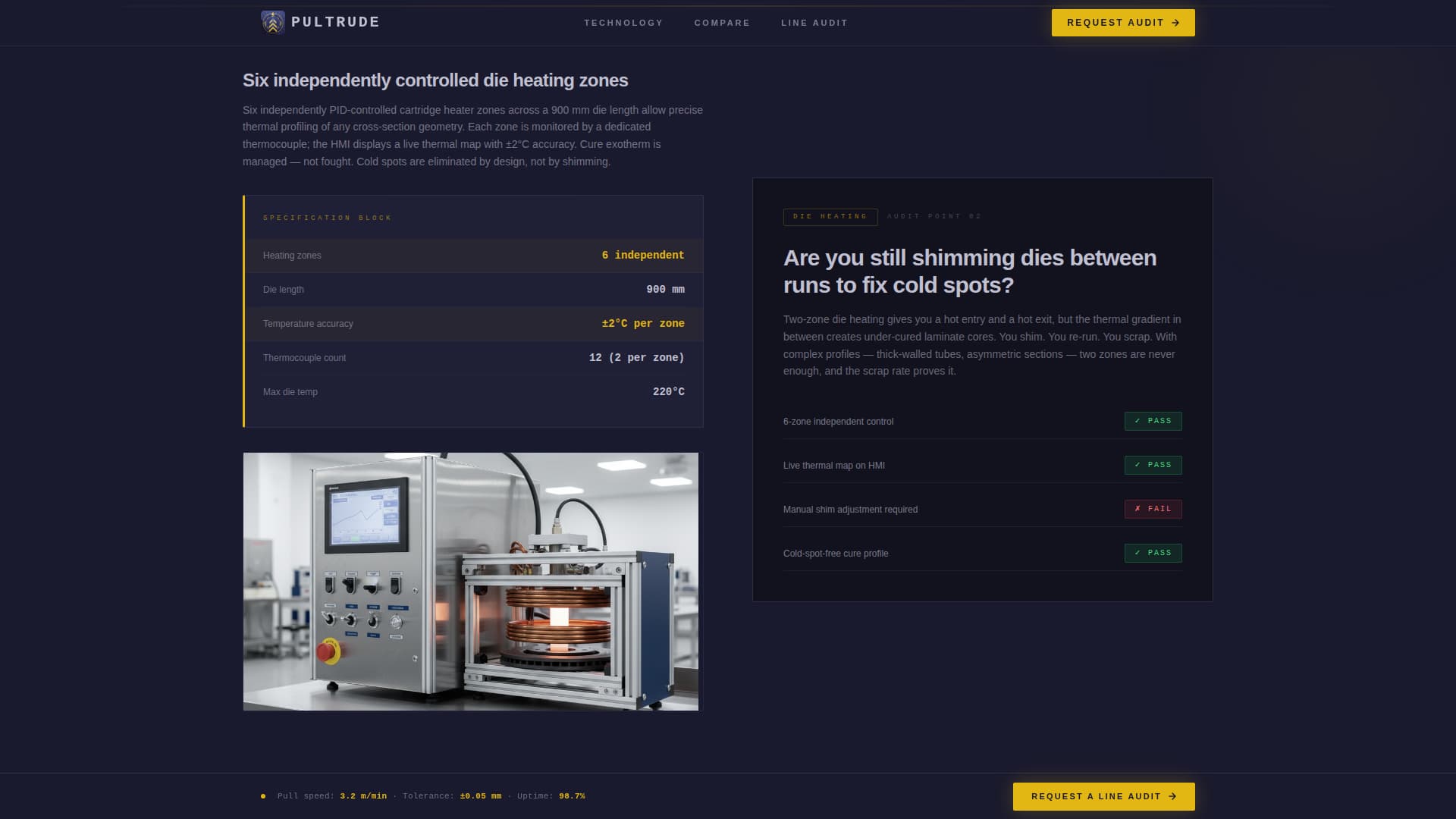Click the checkmark on Cold-spot-free PASS badge
This screenshot has height=819, width=1456.
pyautogui.click(x=1137, y=553)
